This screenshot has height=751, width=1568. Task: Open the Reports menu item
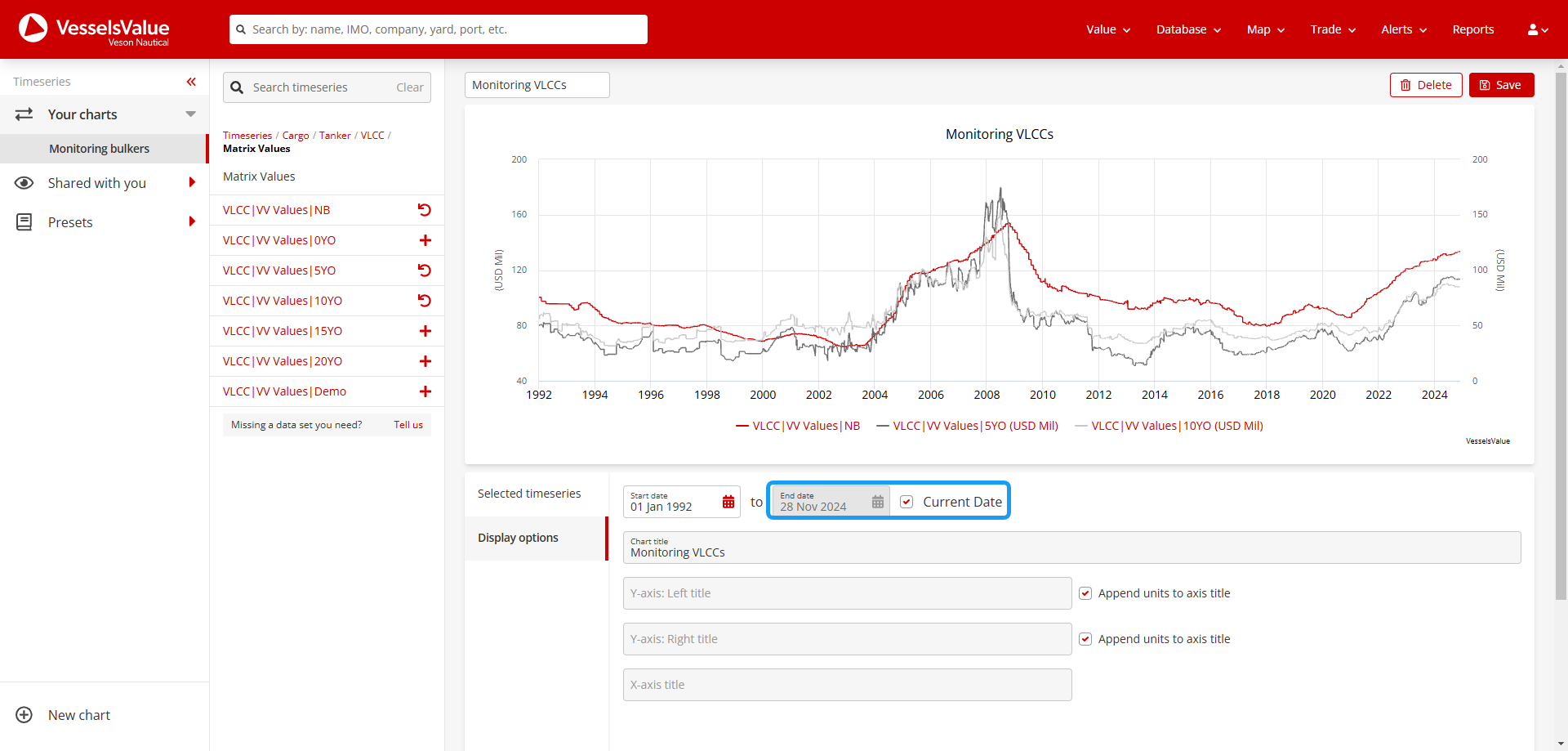pyautogui.click(x=1472, y=29)
